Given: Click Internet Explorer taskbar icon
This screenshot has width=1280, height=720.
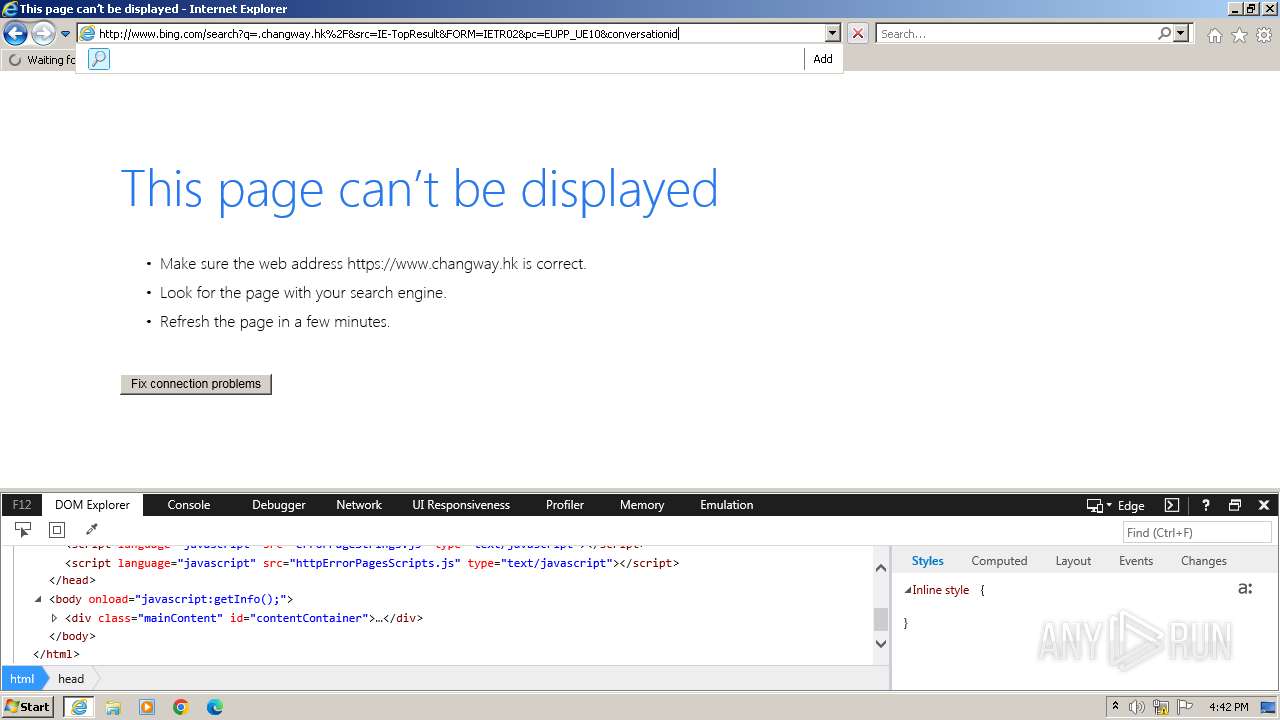Looking at the screenshot, I should pyautogui.click(x=79, y=707).
